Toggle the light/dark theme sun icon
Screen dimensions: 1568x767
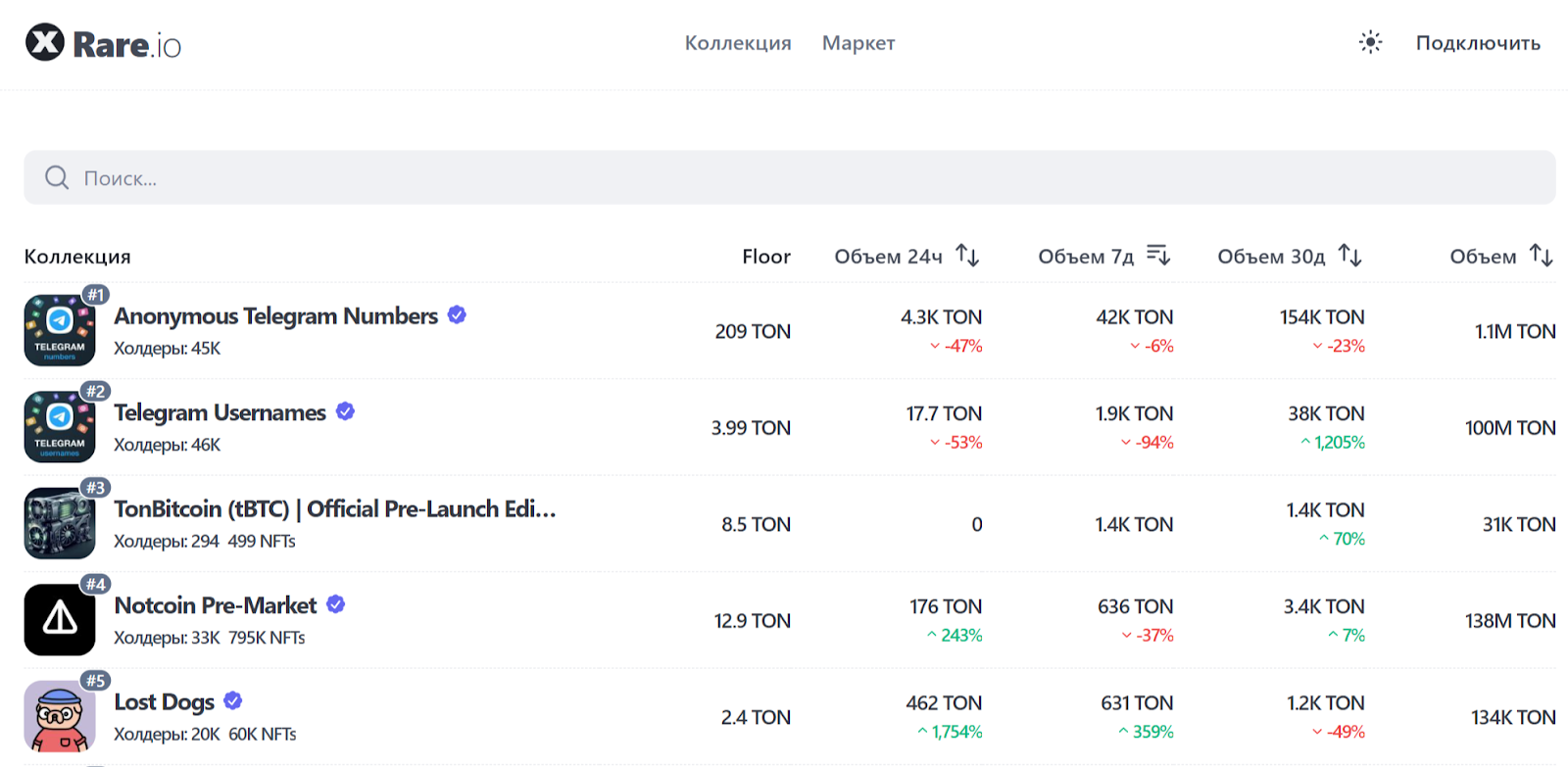click(x=1370, y=42)
